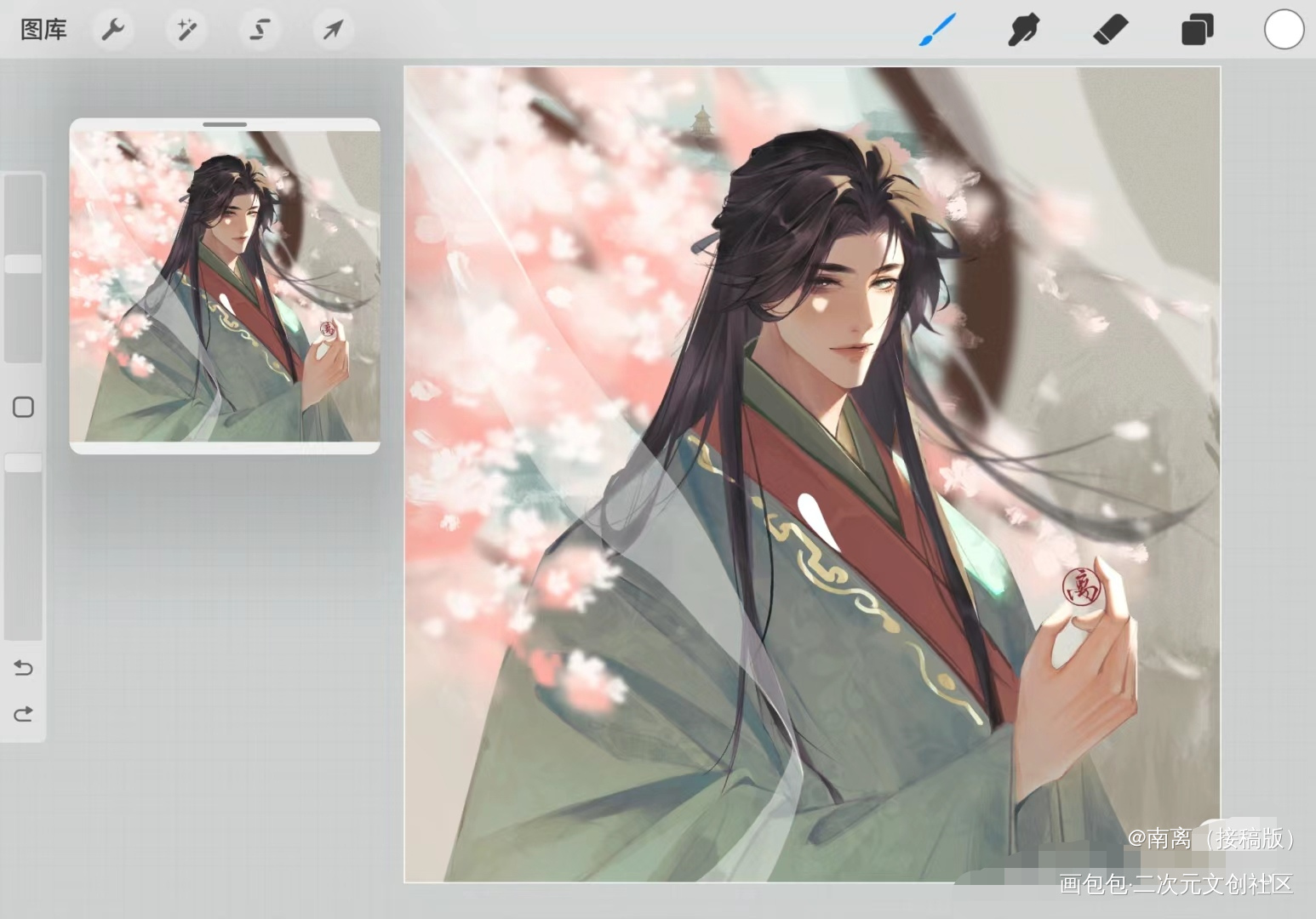Activate the Transform arrow tool

333,30
